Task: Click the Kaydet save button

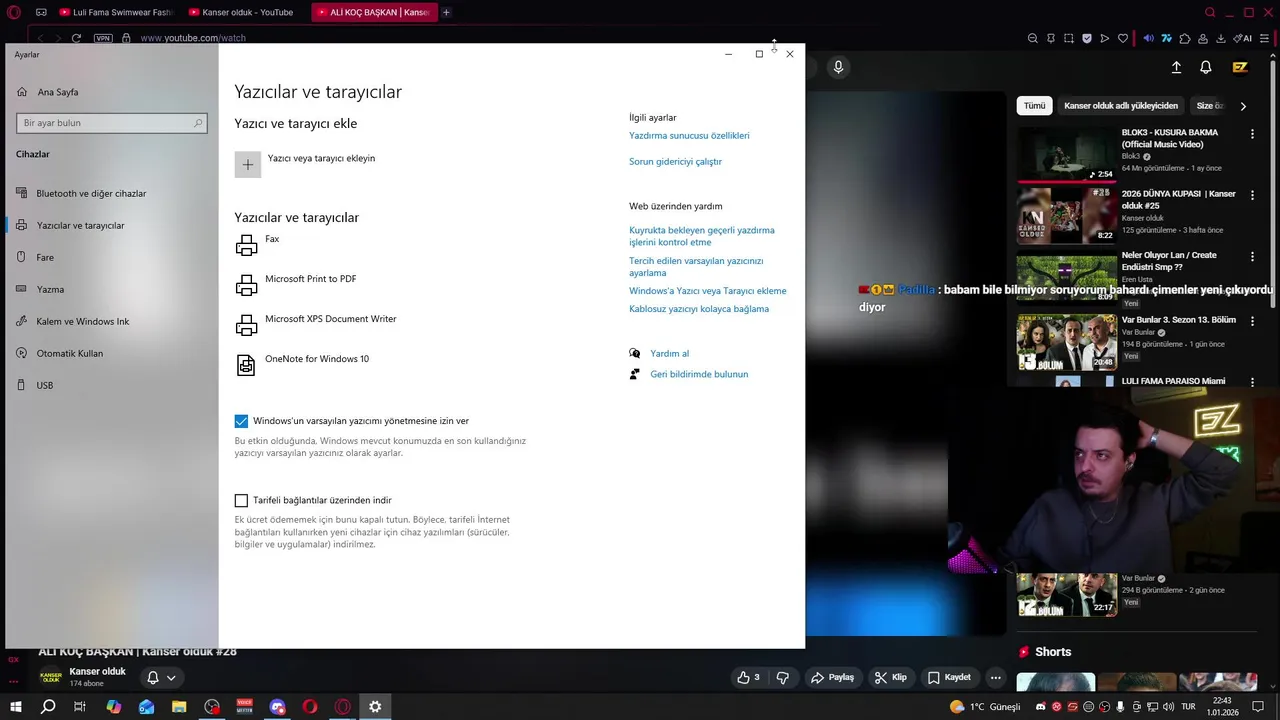Action: pos(949,677)
